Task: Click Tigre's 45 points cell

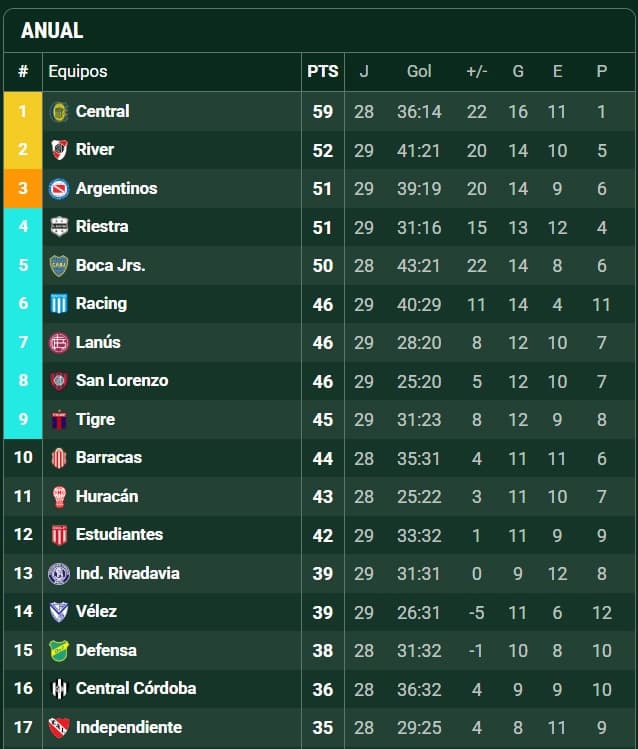Action: pos(322,419)
